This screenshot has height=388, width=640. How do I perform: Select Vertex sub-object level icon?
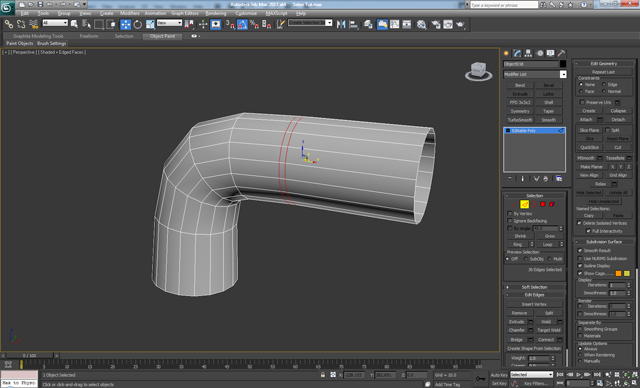click(x=515, y=204)
